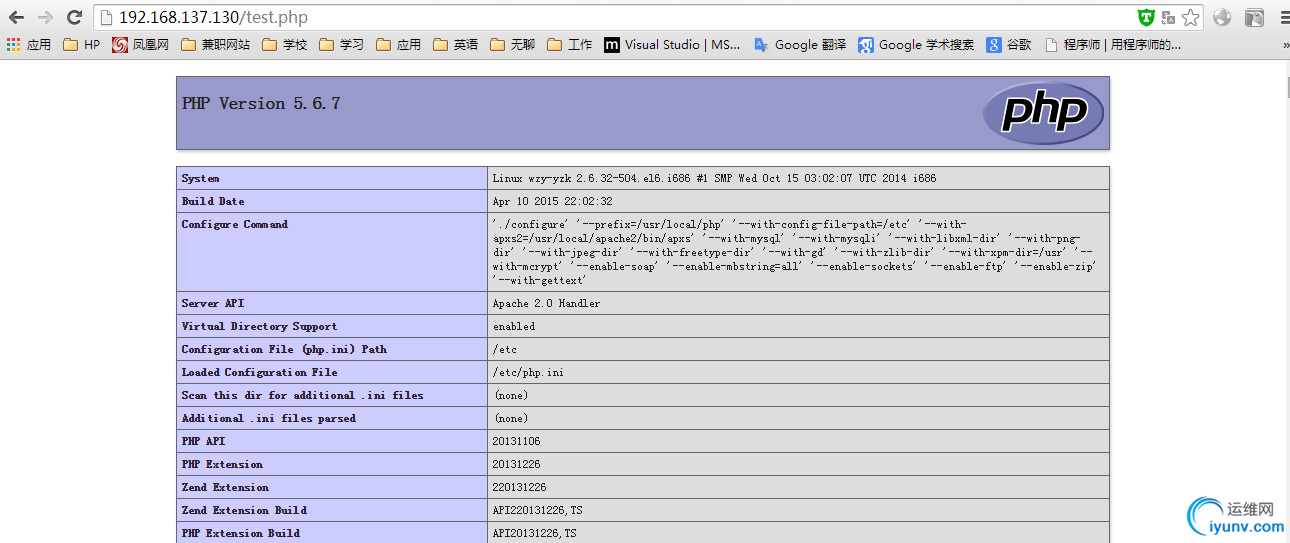This screenshot has width=1290, height=543.
Task: Open the 程序师 bookmark
Action: click(x=1113, y=45)
